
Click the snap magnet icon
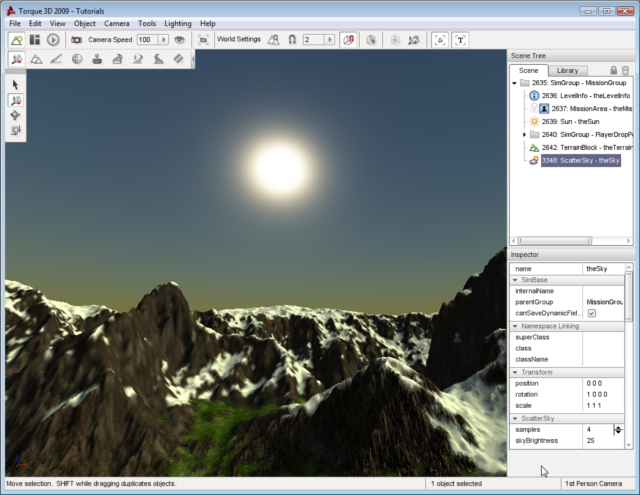tap(292, 39)
